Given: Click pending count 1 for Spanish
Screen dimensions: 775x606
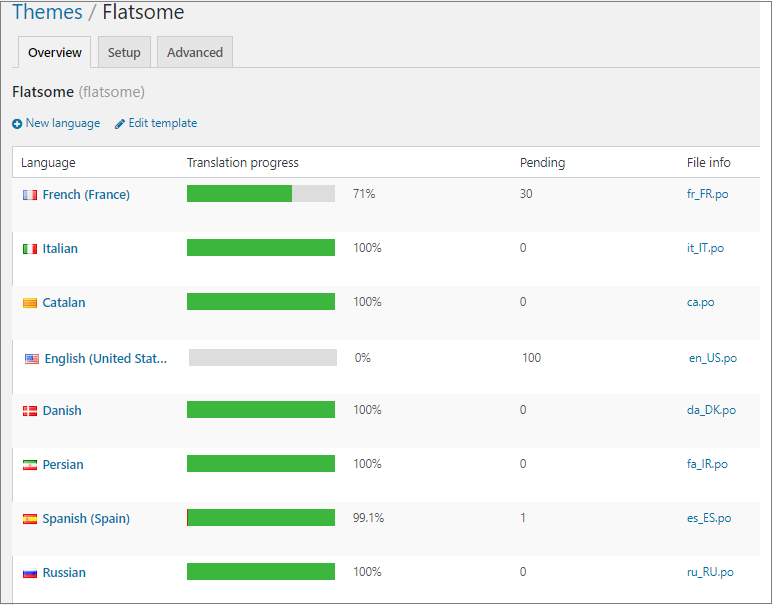Looking at the screenshot, I should [522, 518].
